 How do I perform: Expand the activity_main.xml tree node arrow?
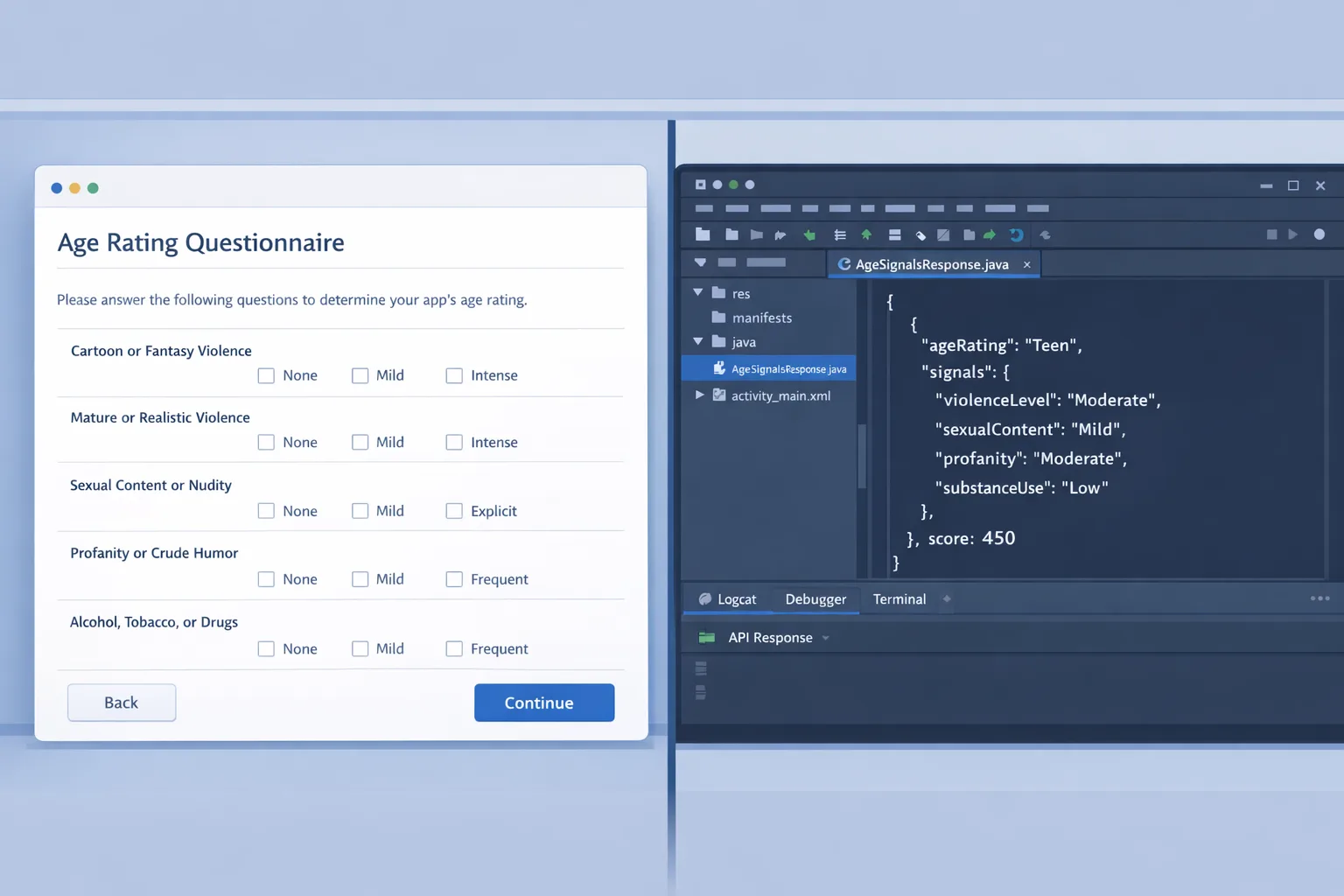[699, 395]
